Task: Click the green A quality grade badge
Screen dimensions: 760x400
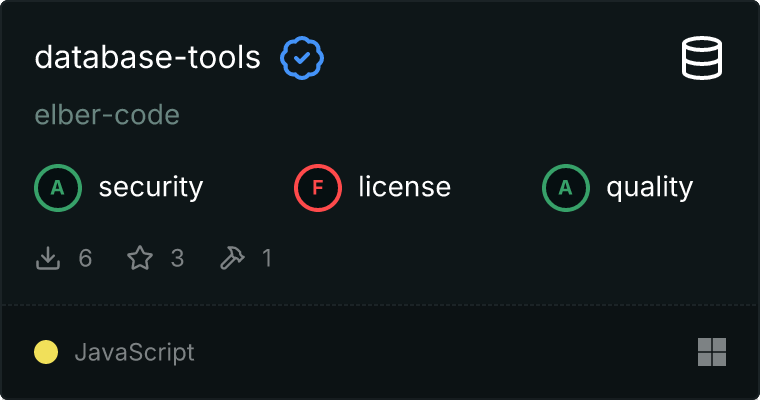Action: click(x=566, y=187)
